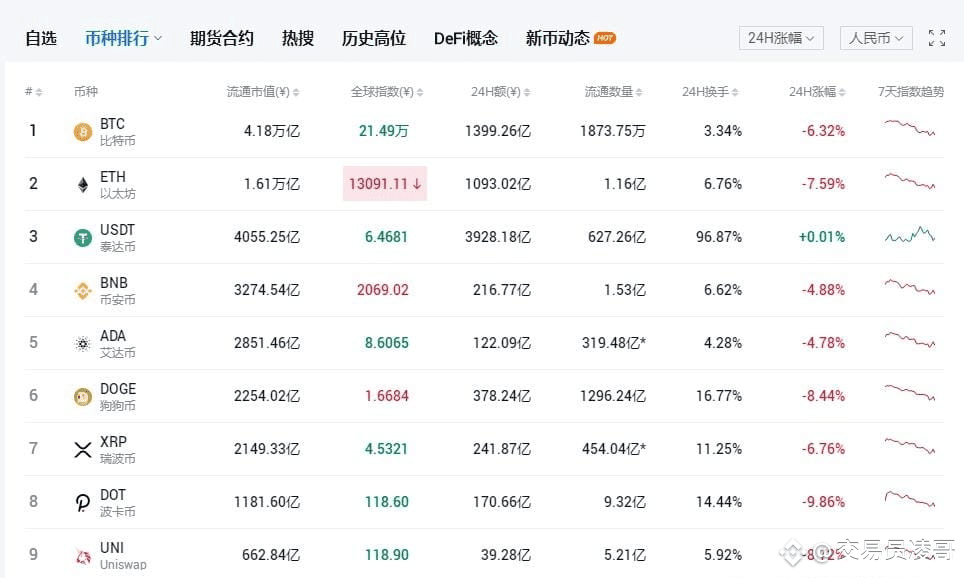964x578 pixels.
Task: Open the 24H涨幅 dropdown
Action: coord(781,39)
